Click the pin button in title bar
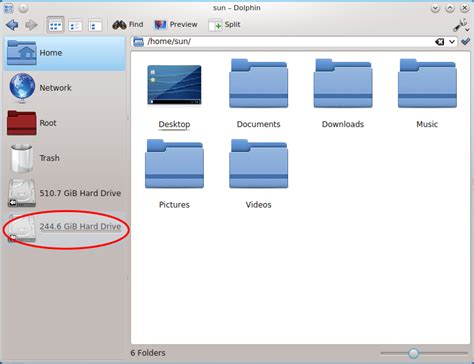Screen dimensions: 474x364 [x=23, y=8]
